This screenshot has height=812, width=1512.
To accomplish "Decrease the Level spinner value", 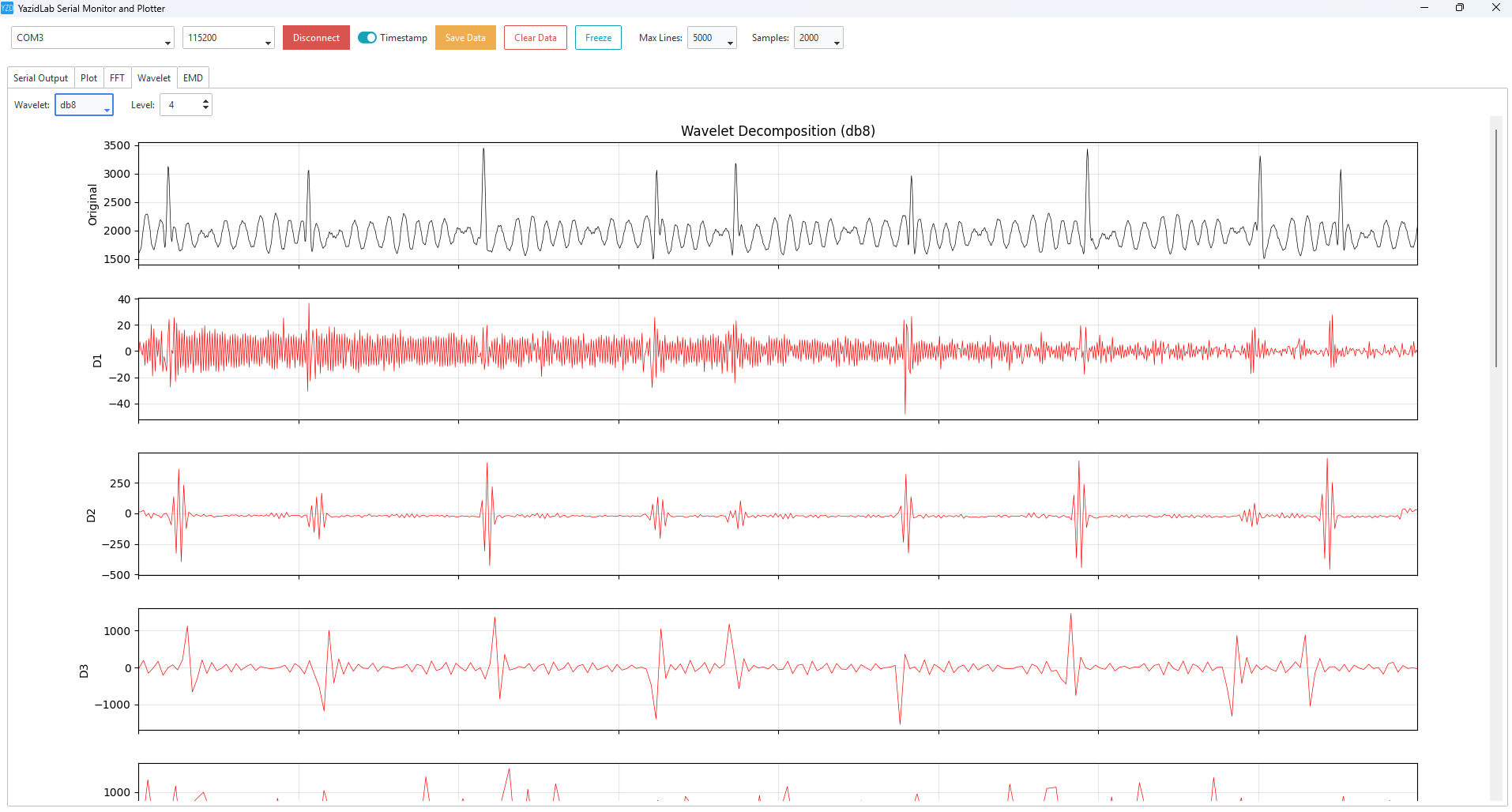I will [x=205, y=109].
